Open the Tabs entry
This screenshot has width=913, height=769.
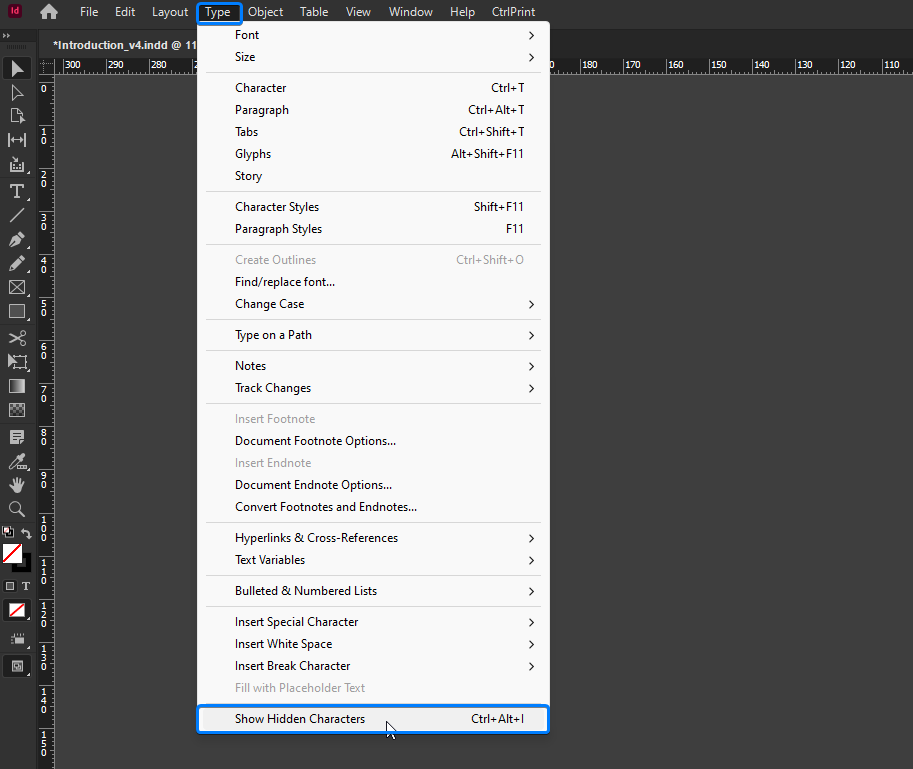point(373,132)
